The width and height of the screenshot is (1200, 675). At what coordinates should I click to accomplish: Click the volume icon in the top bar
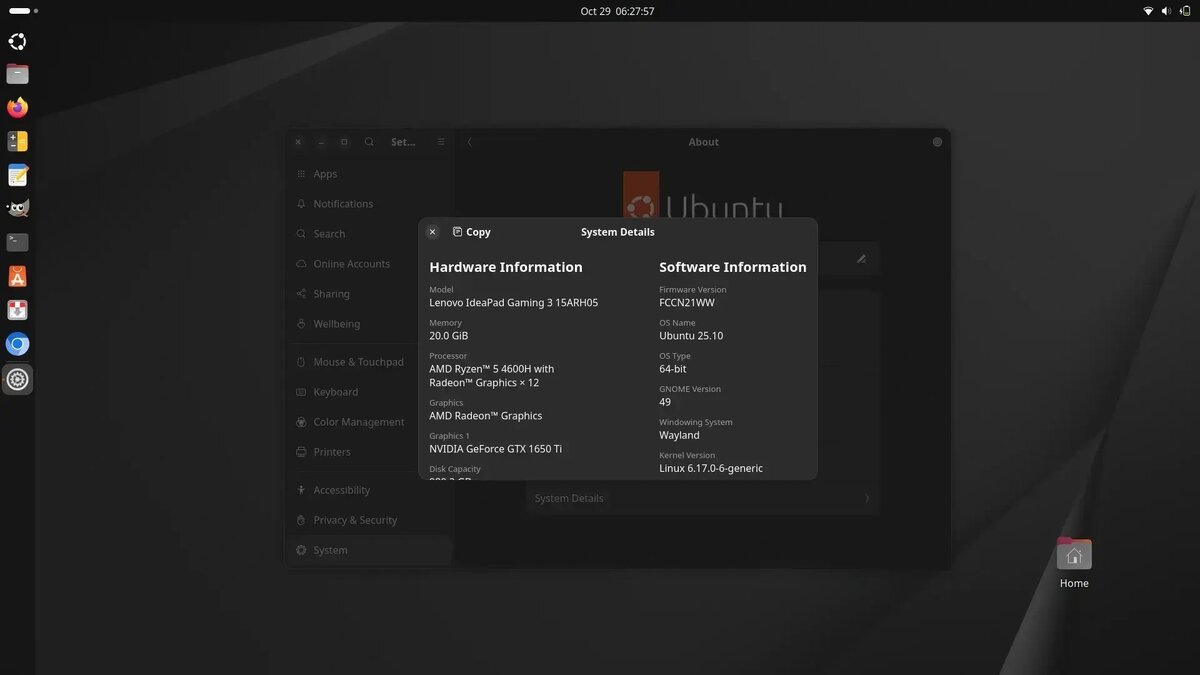tap(1166, 11)
